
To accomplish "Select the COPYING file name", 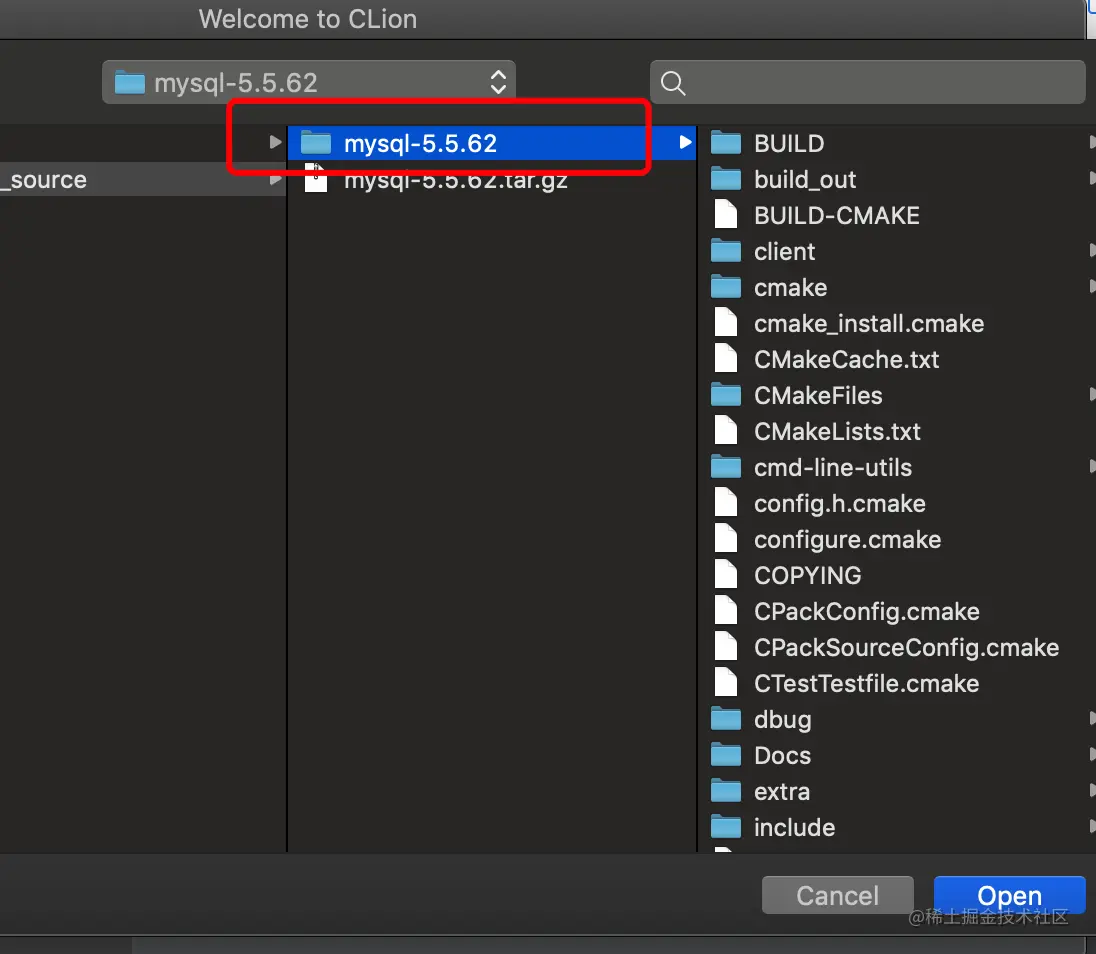I will [807, 575].
